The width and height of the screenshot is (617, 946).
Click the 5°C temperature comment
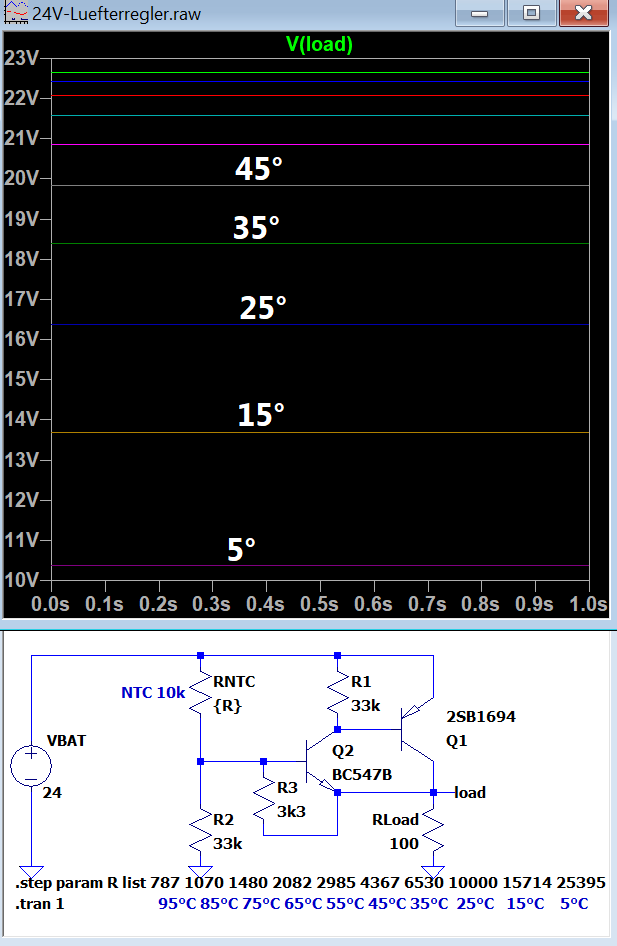[x=574, y=904]
